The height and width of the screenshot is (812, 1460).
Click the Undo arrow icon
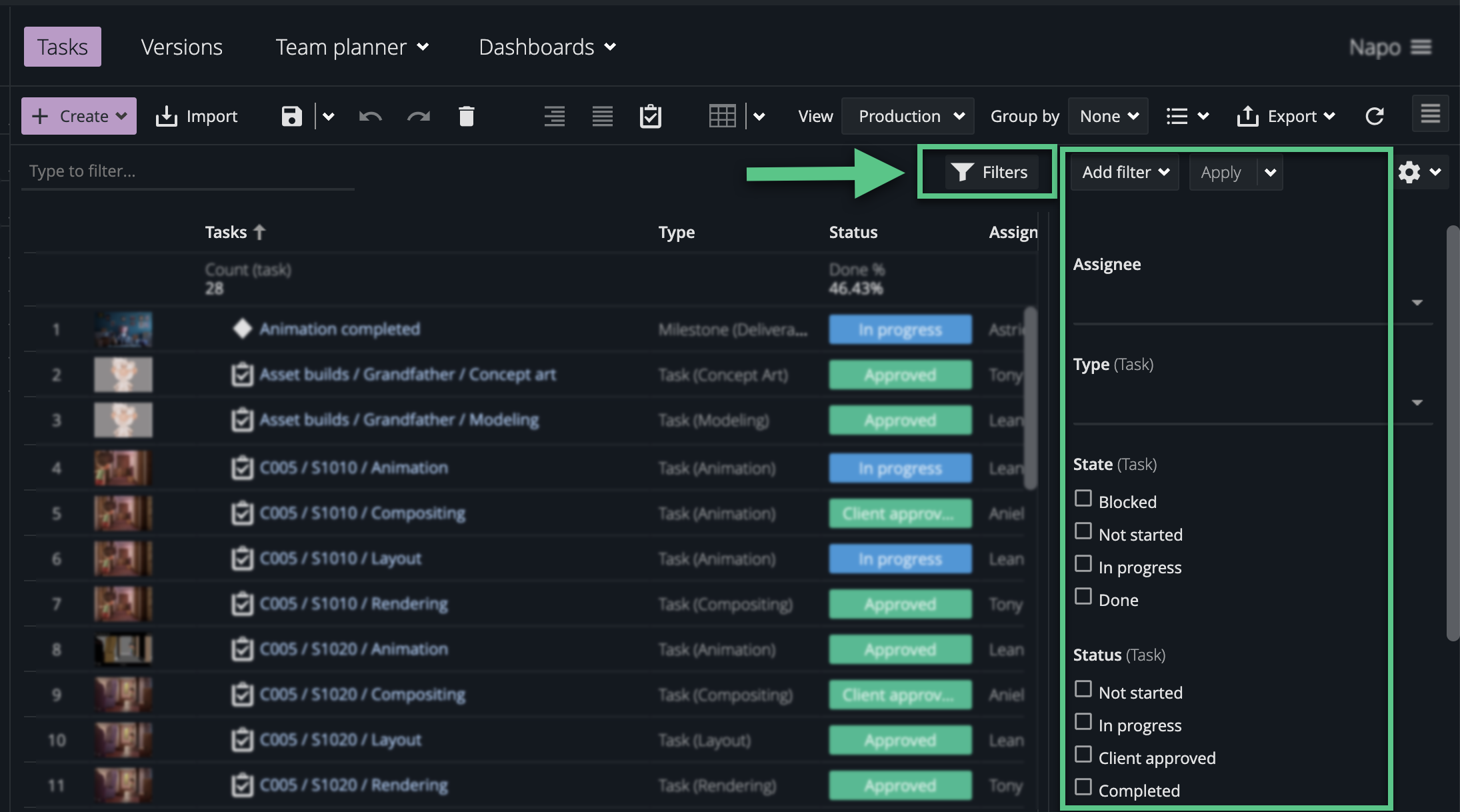370,115
